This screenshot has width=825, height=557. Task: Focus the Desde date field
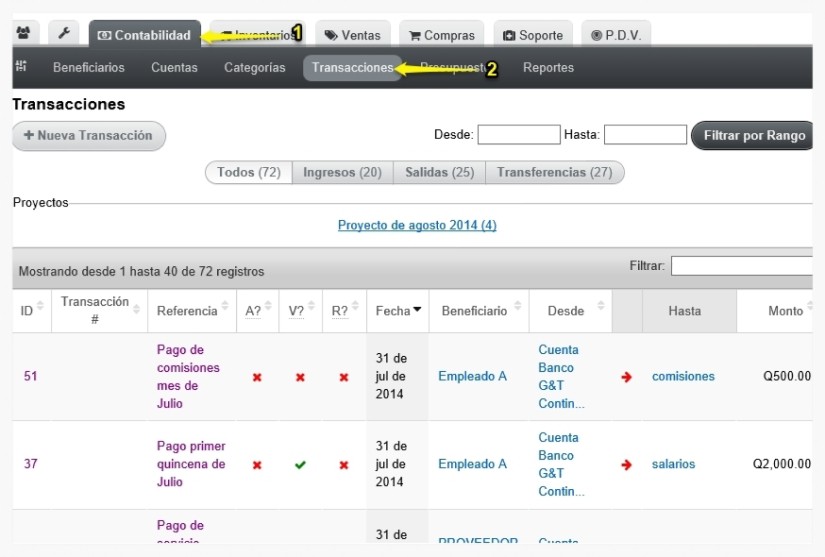click(519, 135)
